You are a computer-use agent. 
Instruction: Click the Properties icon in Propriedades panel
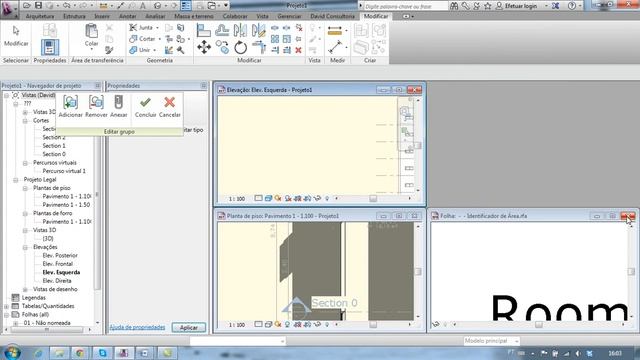coord(50,47)
